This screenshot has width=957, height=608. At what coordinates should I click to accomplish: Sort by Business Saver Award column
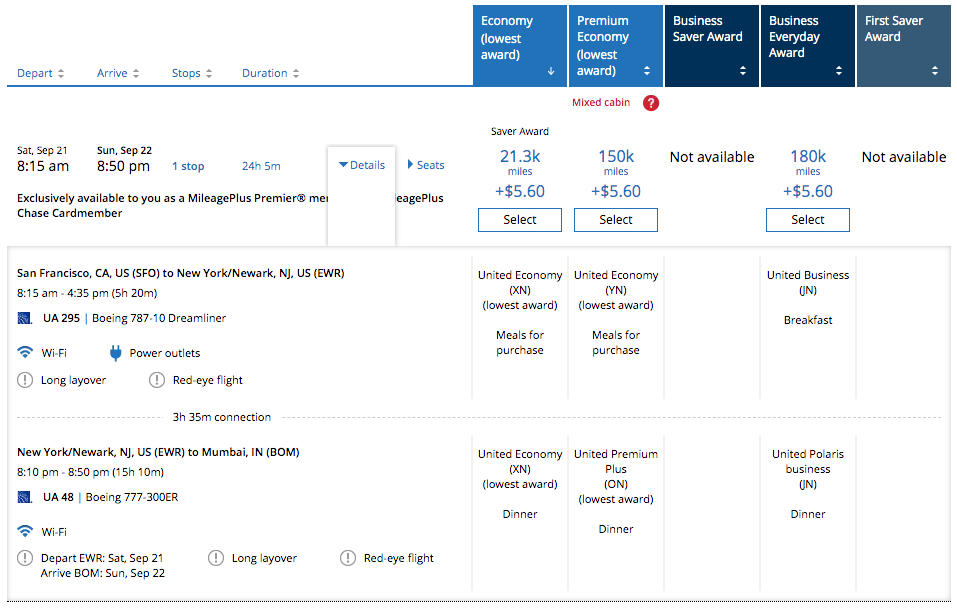(710, 45)
